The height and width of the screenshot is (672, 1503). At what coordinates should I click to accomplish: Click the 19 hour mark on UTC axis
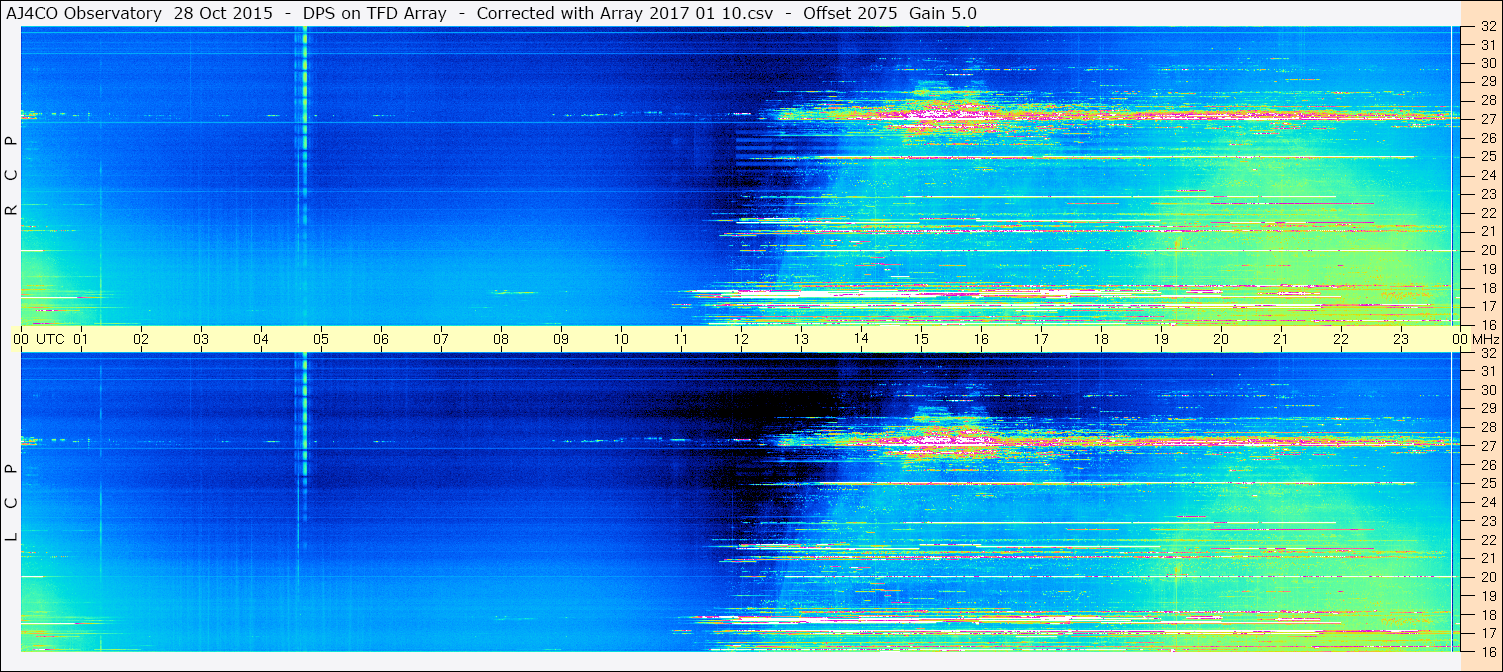click(x=1161, y=339)
